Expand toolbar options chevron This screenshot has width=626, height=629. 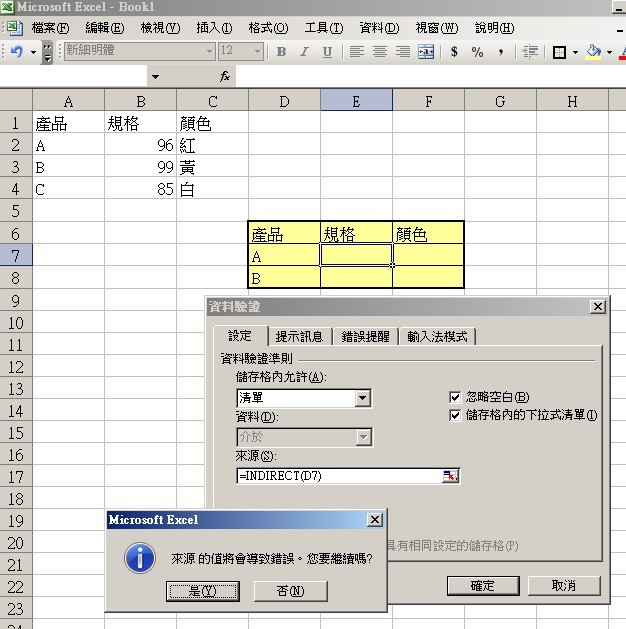tap(48, 53)
